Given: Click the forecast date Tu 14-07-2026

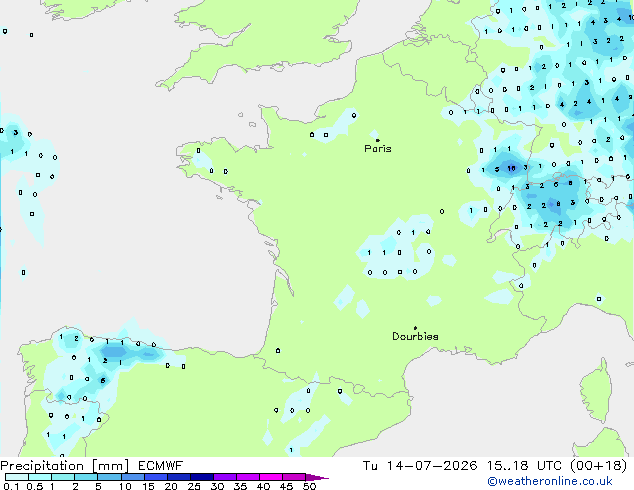Looking at the screenshot, I should [420, 466].
